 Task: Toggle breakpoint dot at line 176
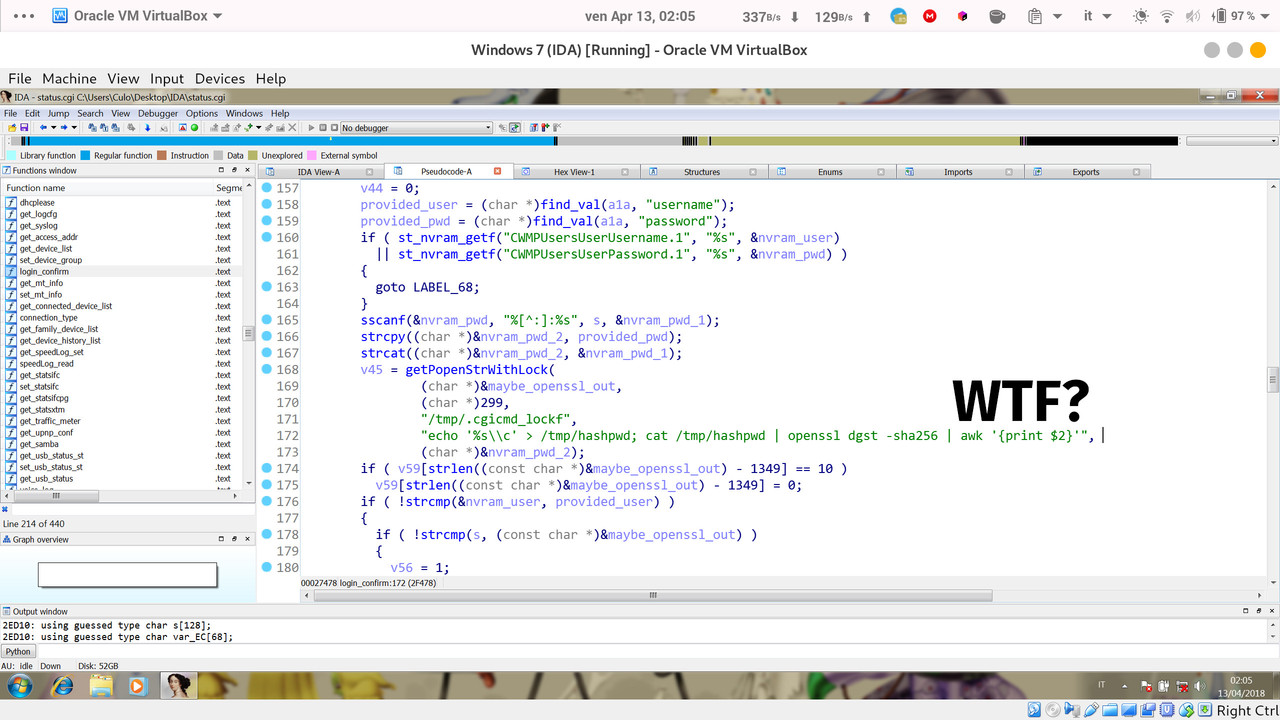coord(267,501)
